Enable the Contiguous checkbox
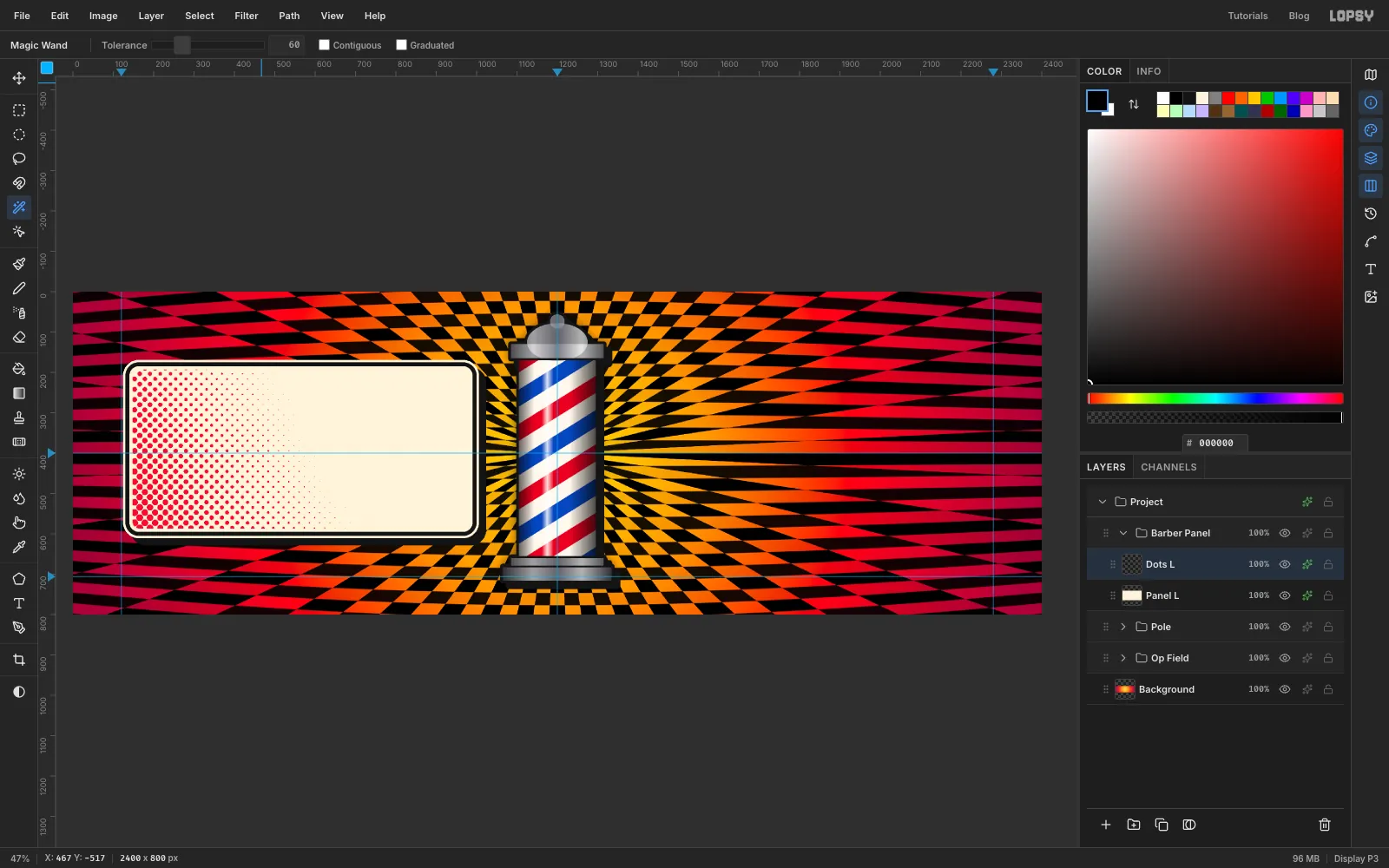 pyautogui.click(x=325, y=45)
